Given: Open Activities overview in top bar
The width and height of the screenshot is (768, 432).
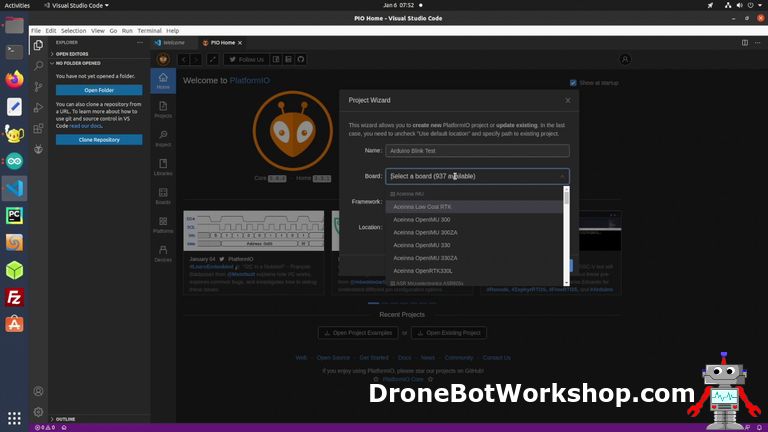Looking at the screenshot, I should click(x=17, y=5).
